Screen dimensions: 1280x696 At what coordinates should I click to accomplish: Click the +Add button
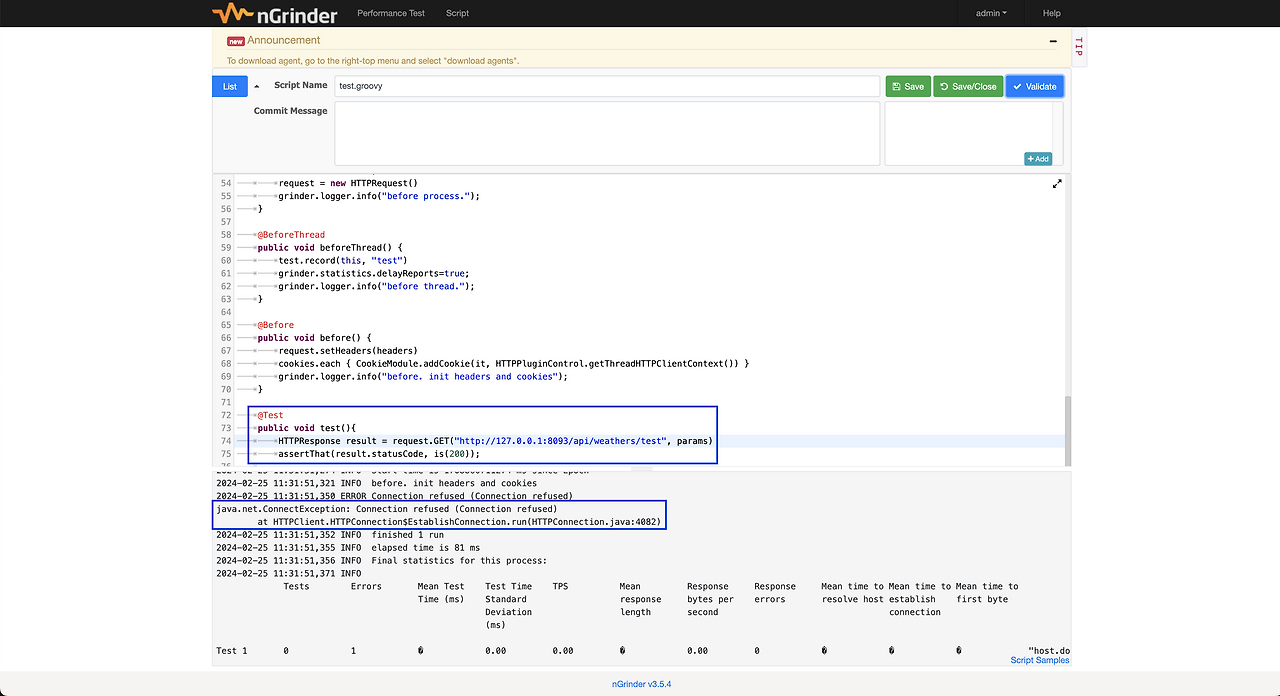point(1037,159)
